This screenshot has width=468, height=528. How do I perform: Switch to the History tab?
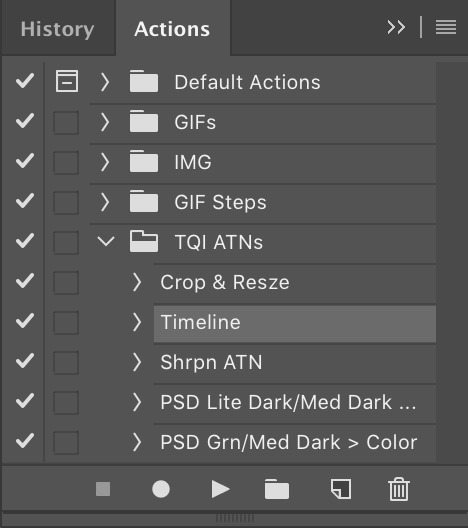(58, 29)
